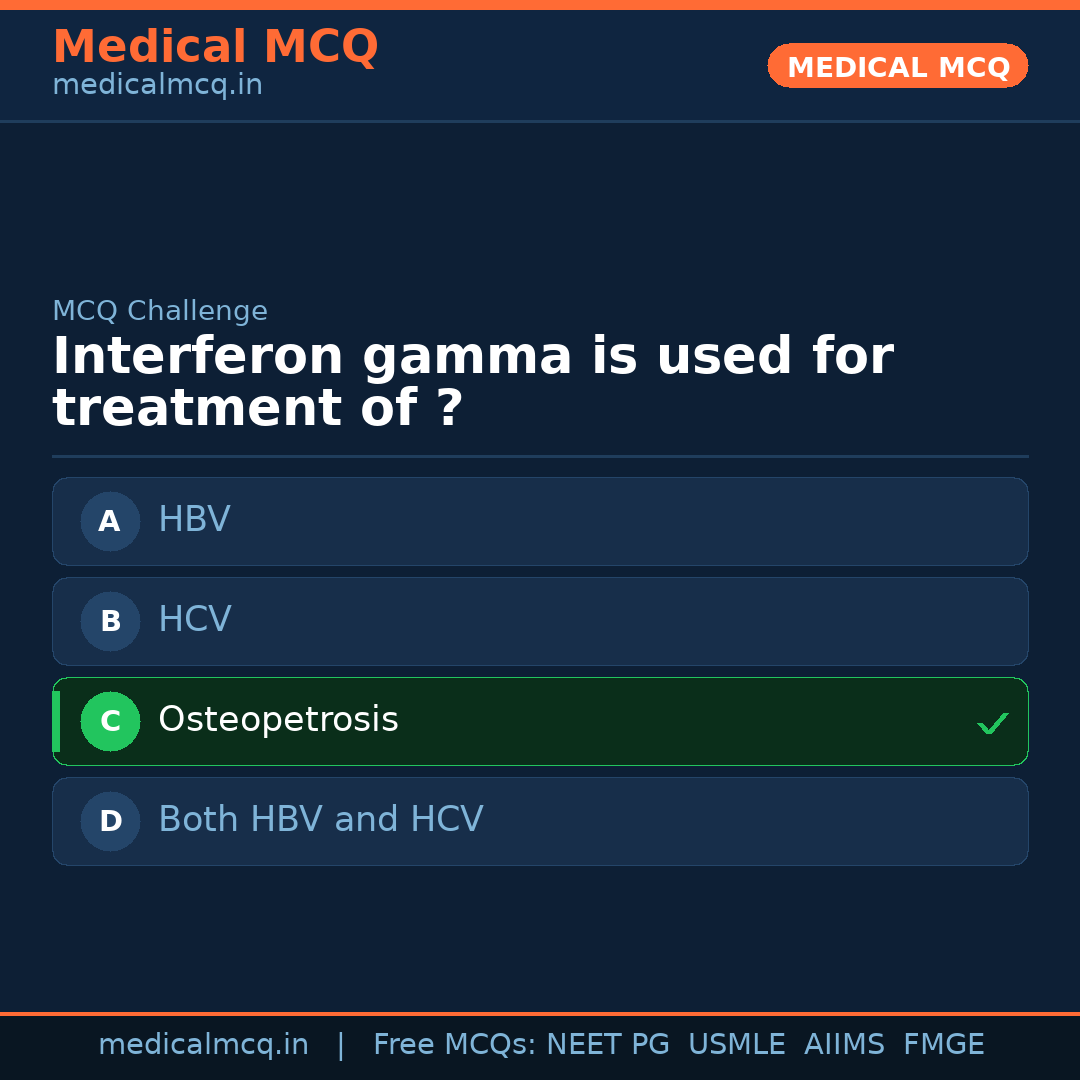Screen dimensions: 1080x1080
Task: Click the letter D circle icon
Action: 110,821
